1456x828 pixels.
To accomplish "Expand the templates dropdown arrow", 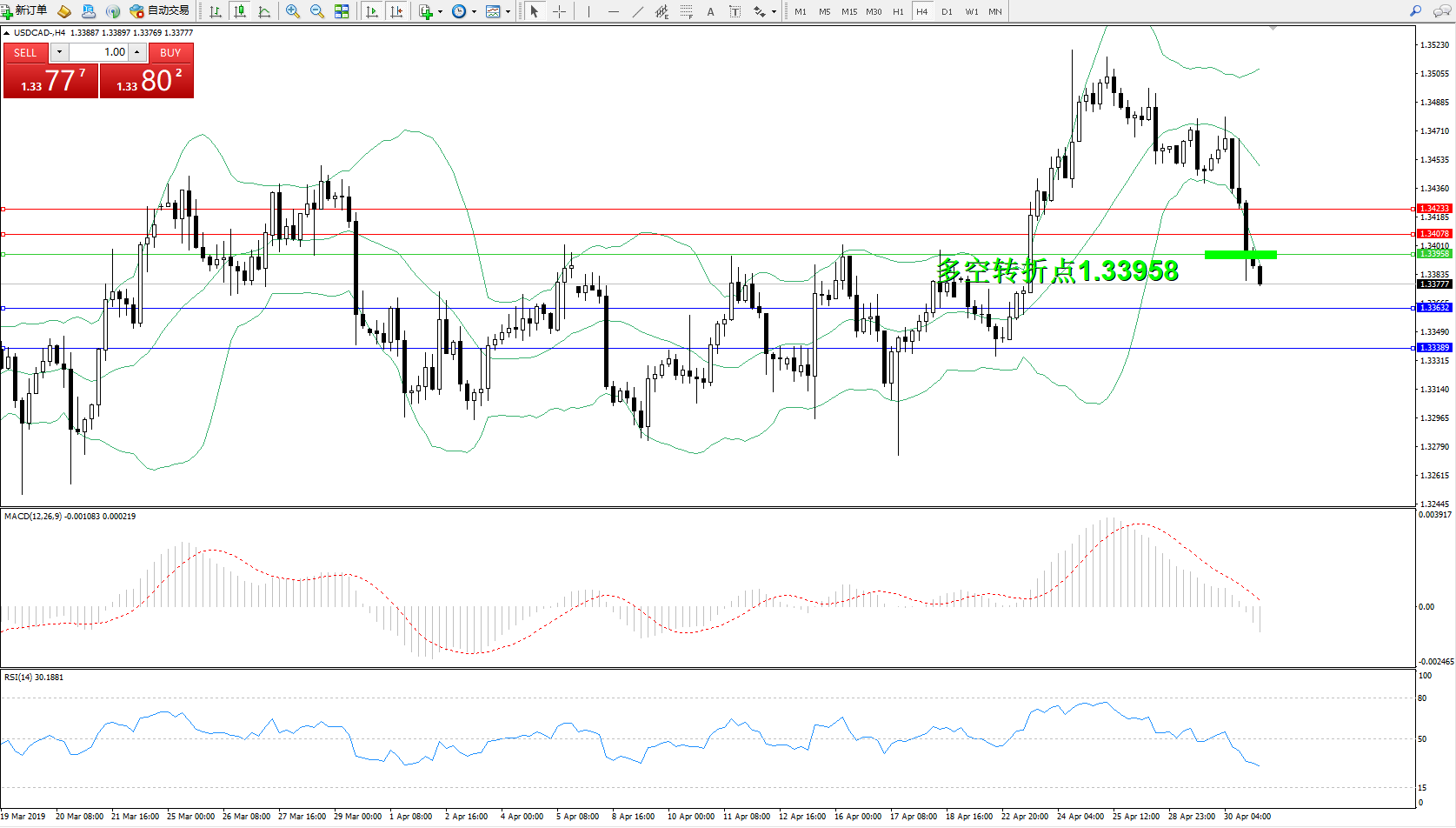I will coord(508,12).
